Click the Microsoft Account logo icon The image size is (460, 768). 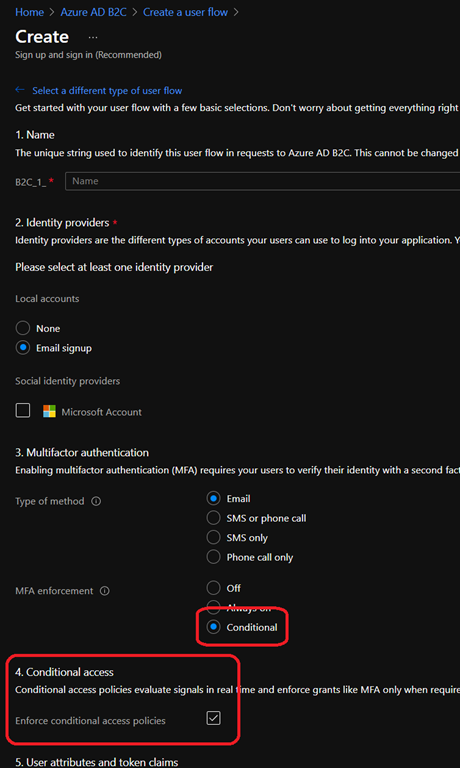49,411
